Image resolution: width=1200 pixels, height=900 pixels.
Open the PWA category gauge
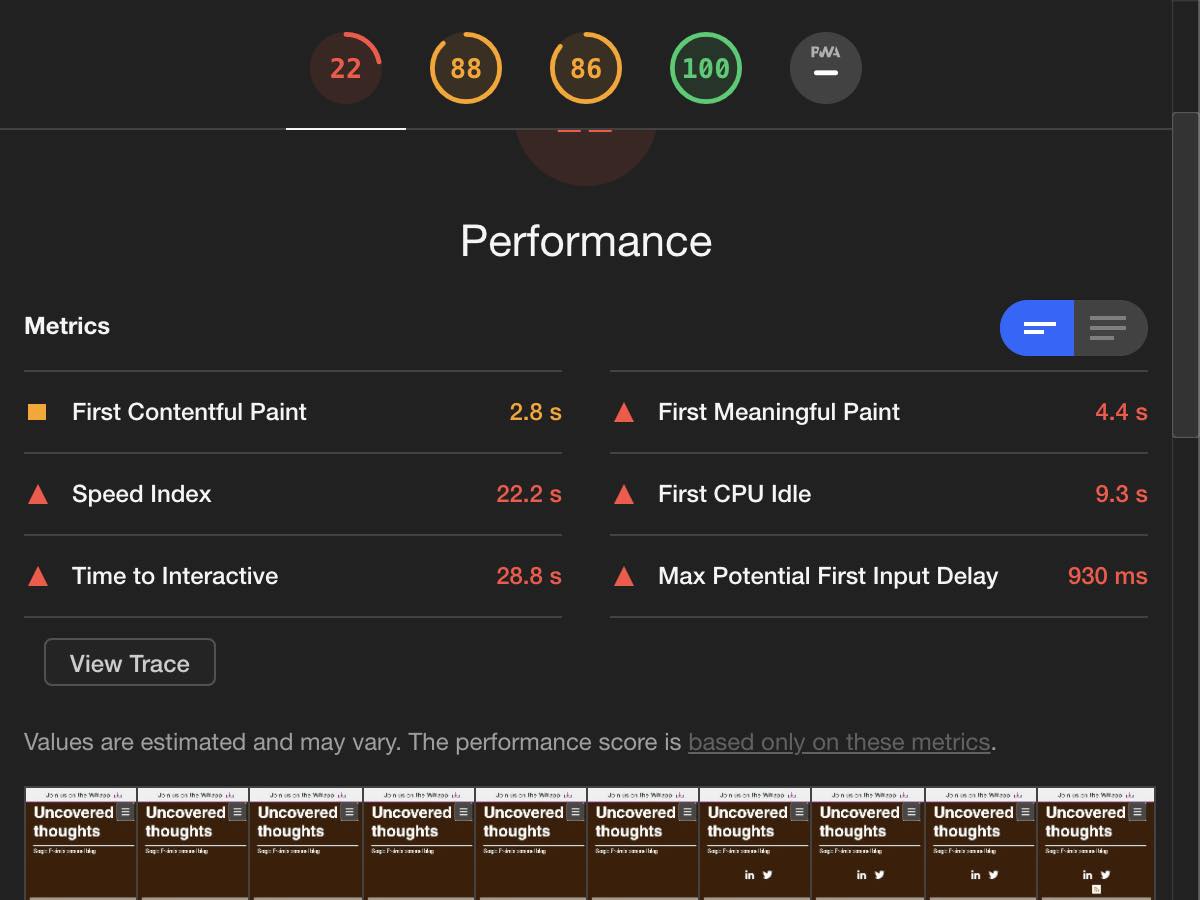coord(826,68)
